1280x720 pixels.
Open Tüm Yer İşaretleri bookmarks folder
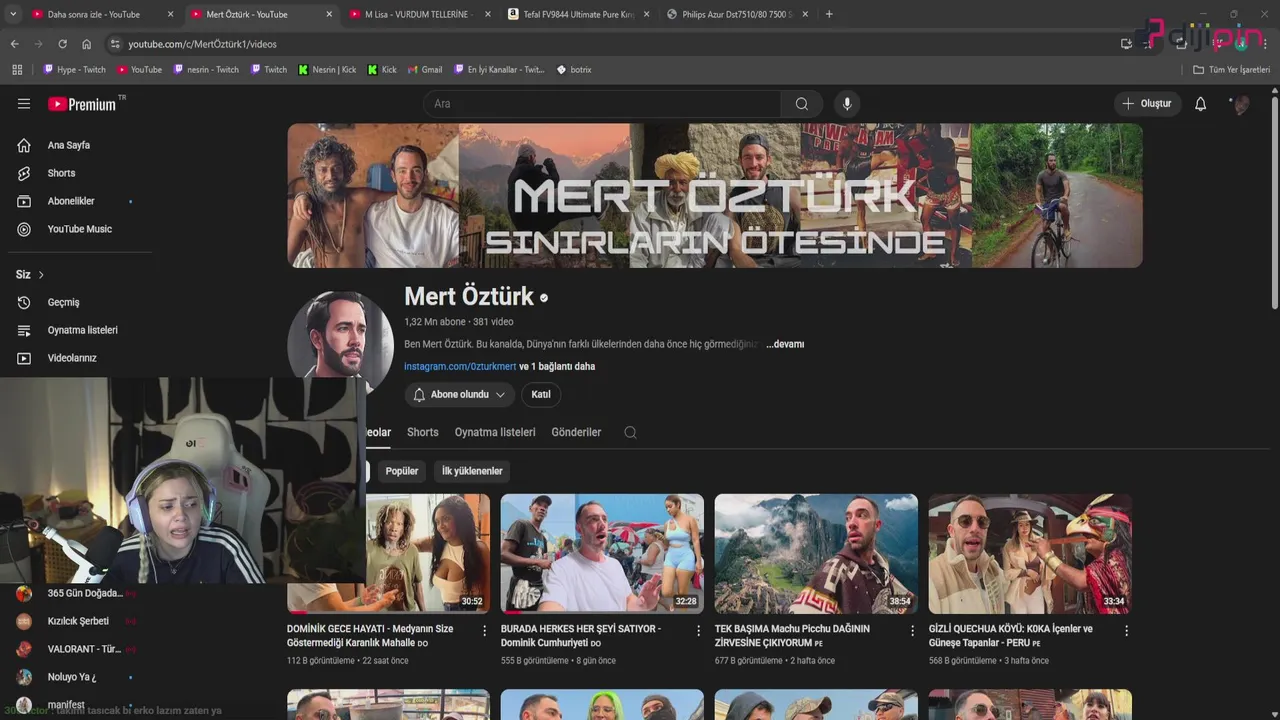click(x=1231, y=70)
